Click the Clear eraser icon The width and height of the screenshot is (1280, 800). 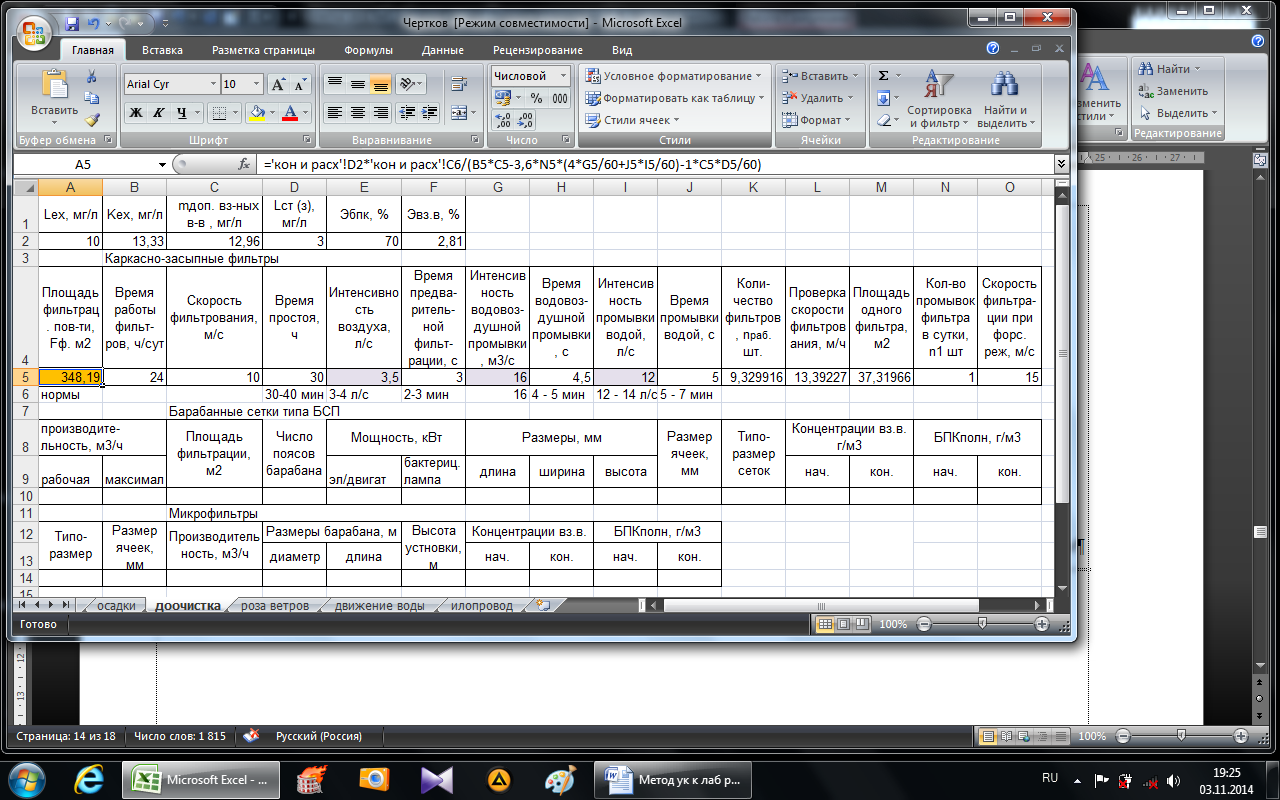883,120
